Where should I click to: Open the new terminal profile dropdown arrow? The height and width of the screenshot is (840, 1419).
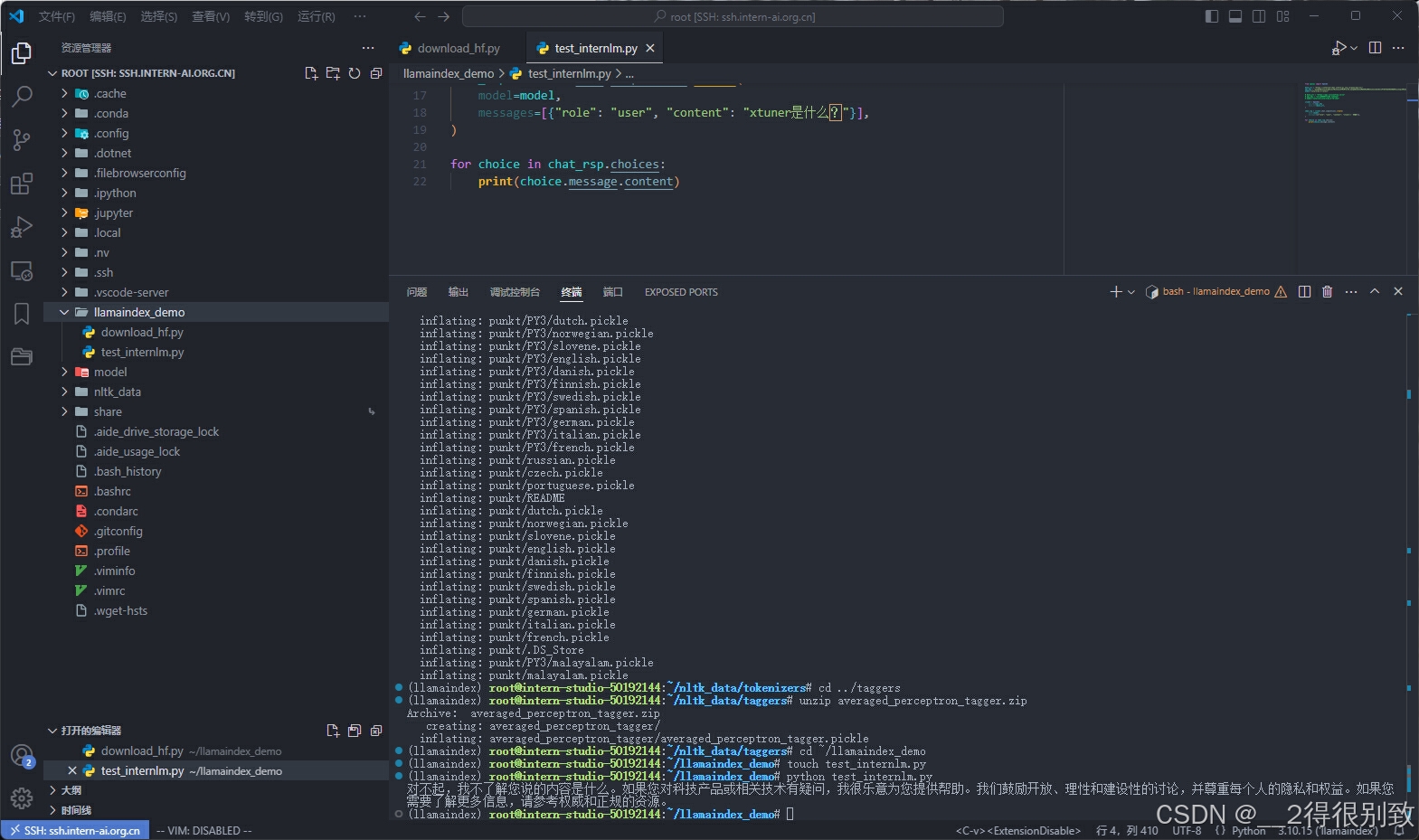(x=1131, y=292)
